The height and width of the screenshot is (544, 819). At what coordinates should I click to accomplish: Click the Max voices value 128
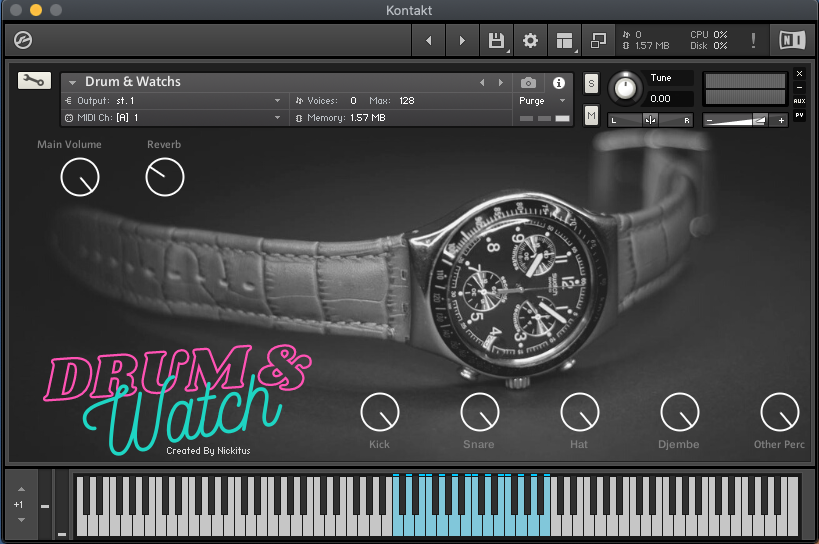click(x=407, y=101)
